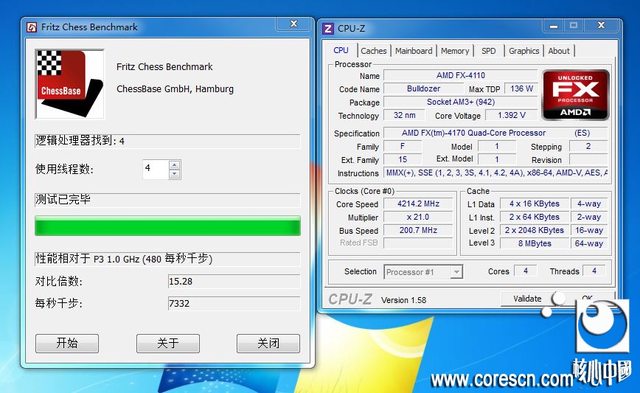Viewport: 640px width, 393px height.
Task: Increase thread count with up arrow
Action: (174, 165)
